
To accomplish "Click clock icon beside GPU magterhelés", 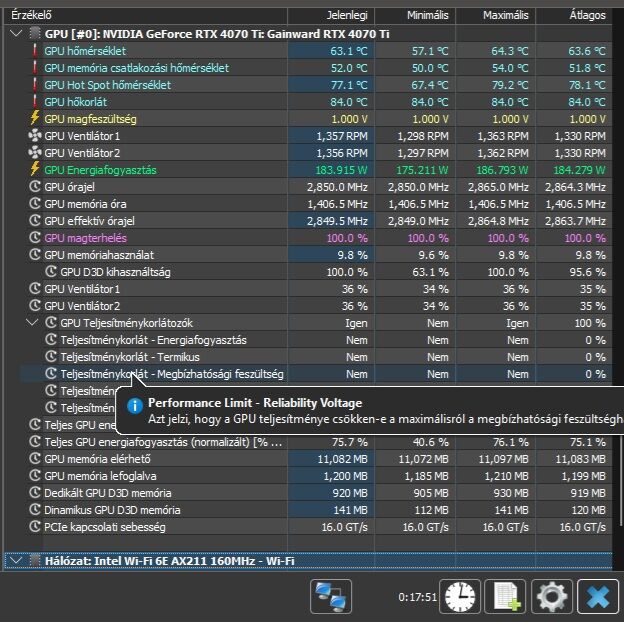I will (35, 238).
